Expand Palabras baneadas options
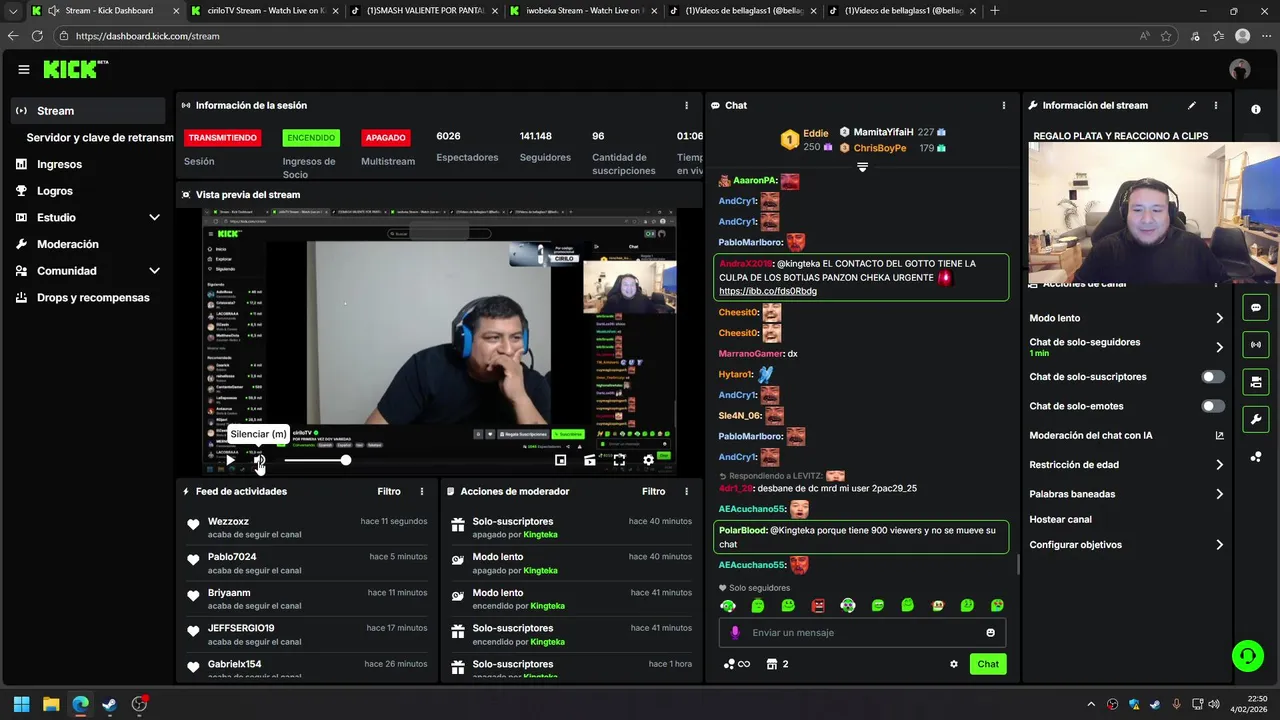This screenshot has height=720, width=1280. [1219, 494]
